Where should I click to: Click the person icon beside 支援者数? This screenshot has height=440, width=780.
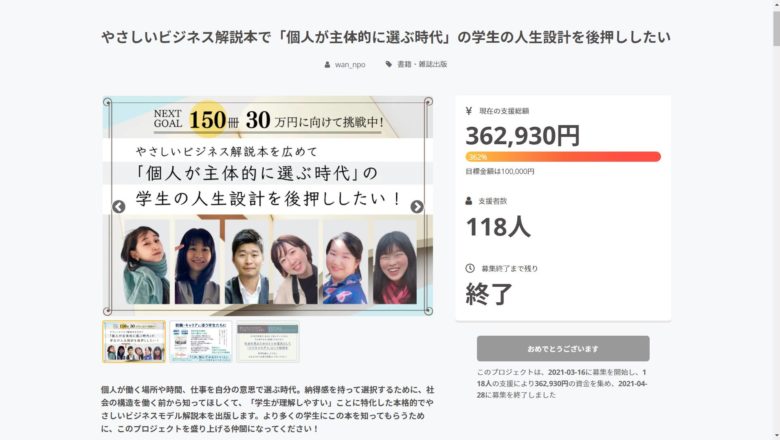tap(469, 201)
